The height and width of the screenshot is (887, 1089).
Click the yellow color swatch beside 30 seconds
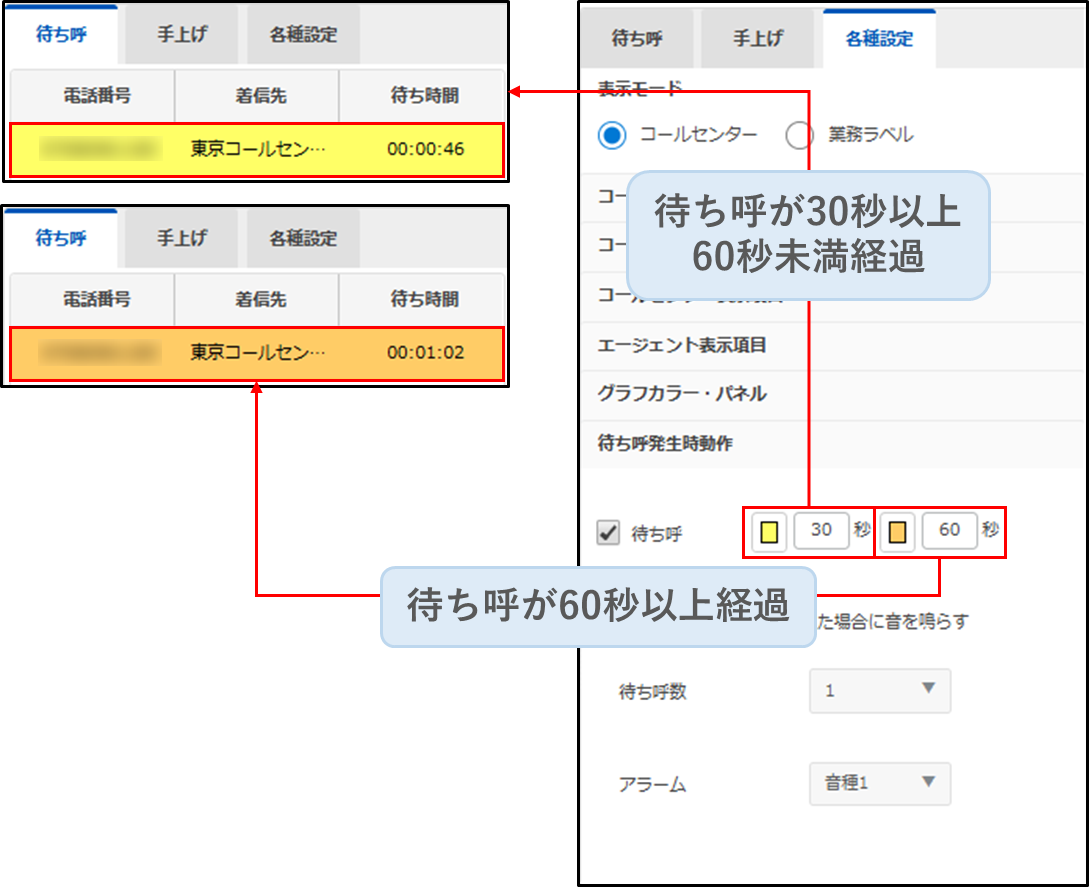769,532
